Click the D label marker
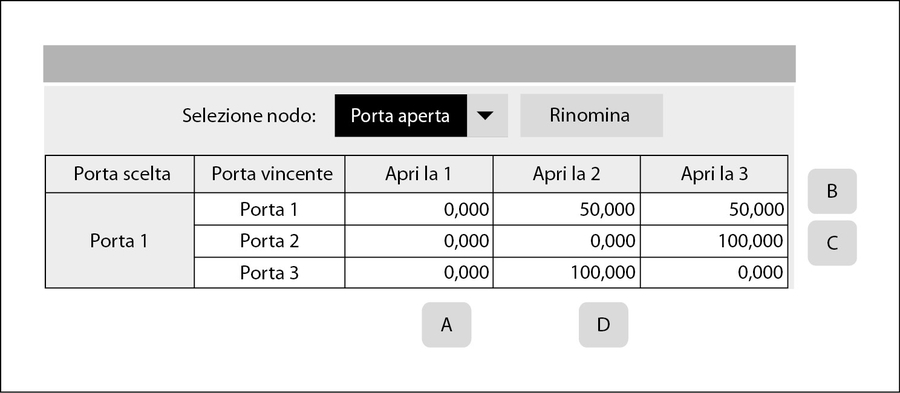Screen dimensions: 900x393 pos(603,325)
